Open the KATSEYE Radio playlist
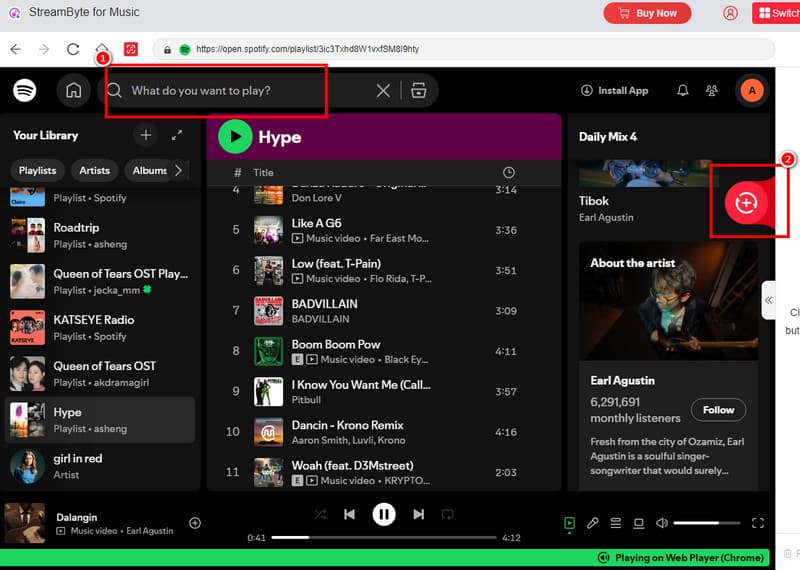This screenshot has width=800, height=570. click(x=100, y=327)
